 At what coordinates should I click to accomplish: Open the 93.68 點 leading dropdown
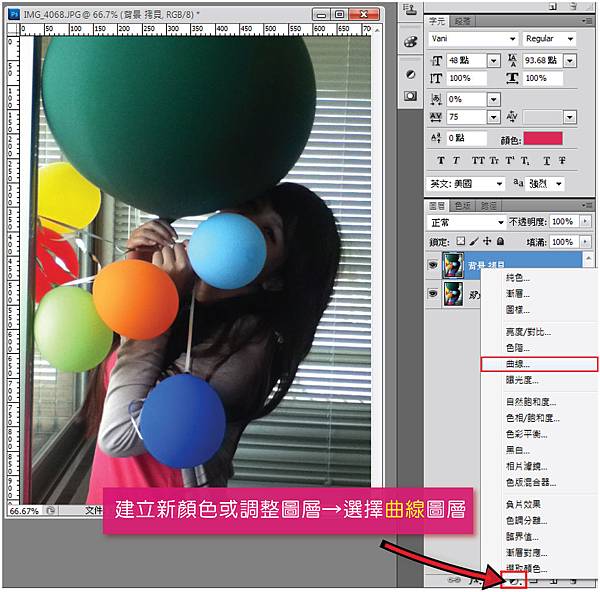point(570,60)
